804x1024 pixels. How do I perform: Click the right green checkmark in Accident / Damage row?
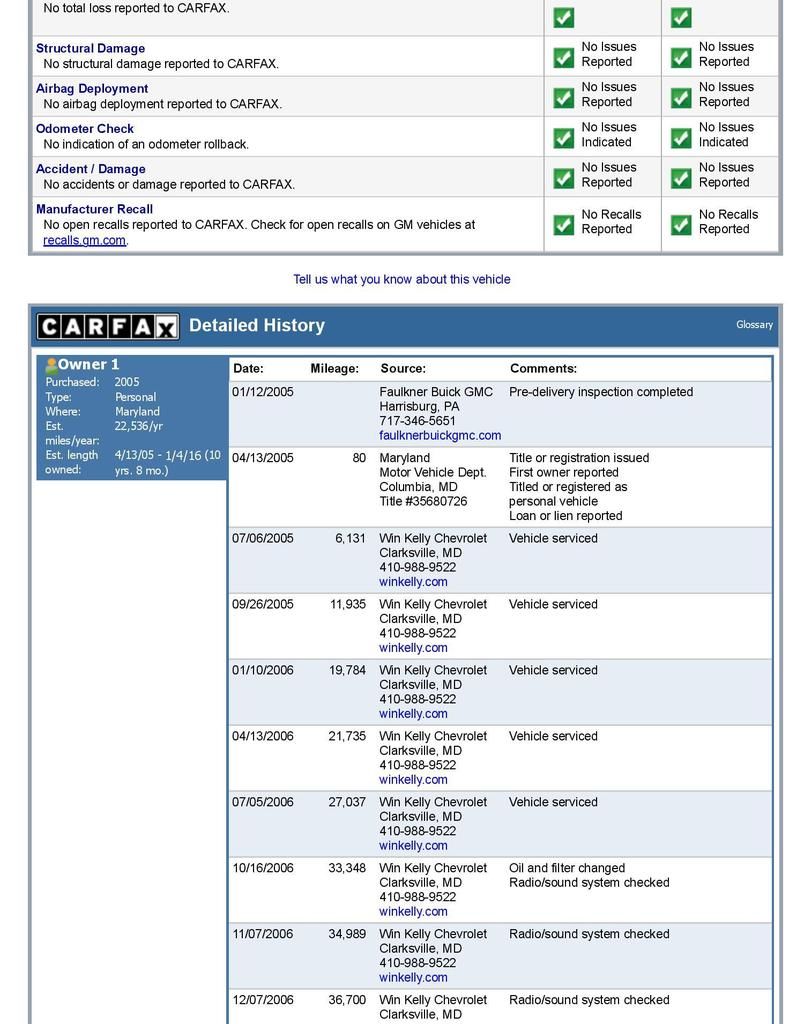click(681, 178)
